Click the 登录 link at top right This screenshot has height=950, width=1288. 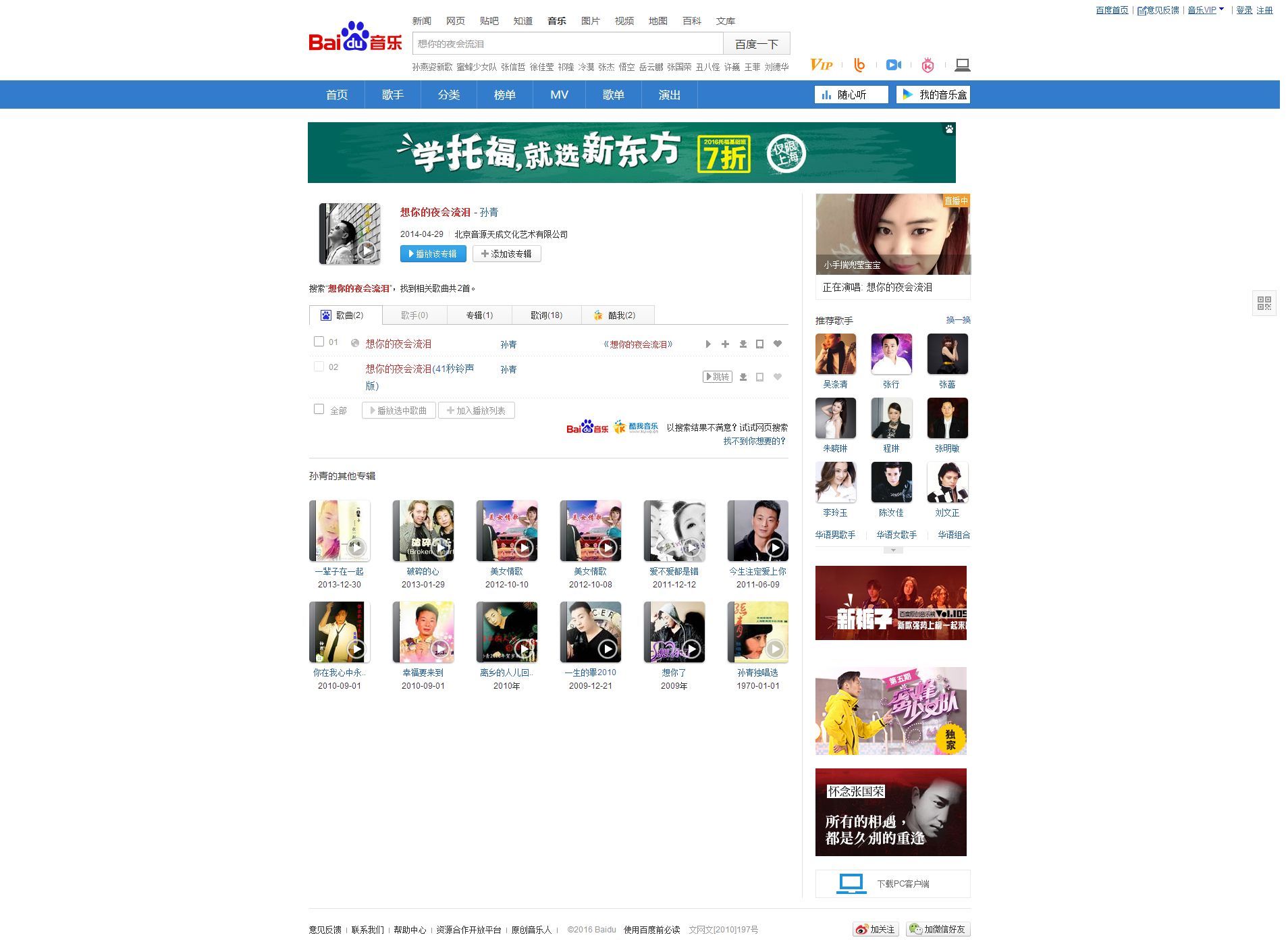pos(1245,10)
